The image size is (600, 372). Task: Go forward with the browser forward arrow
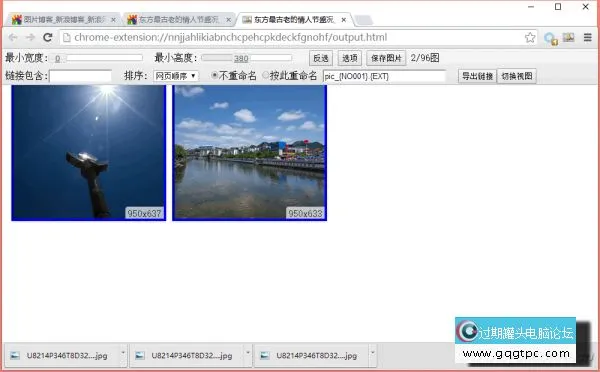30,38
